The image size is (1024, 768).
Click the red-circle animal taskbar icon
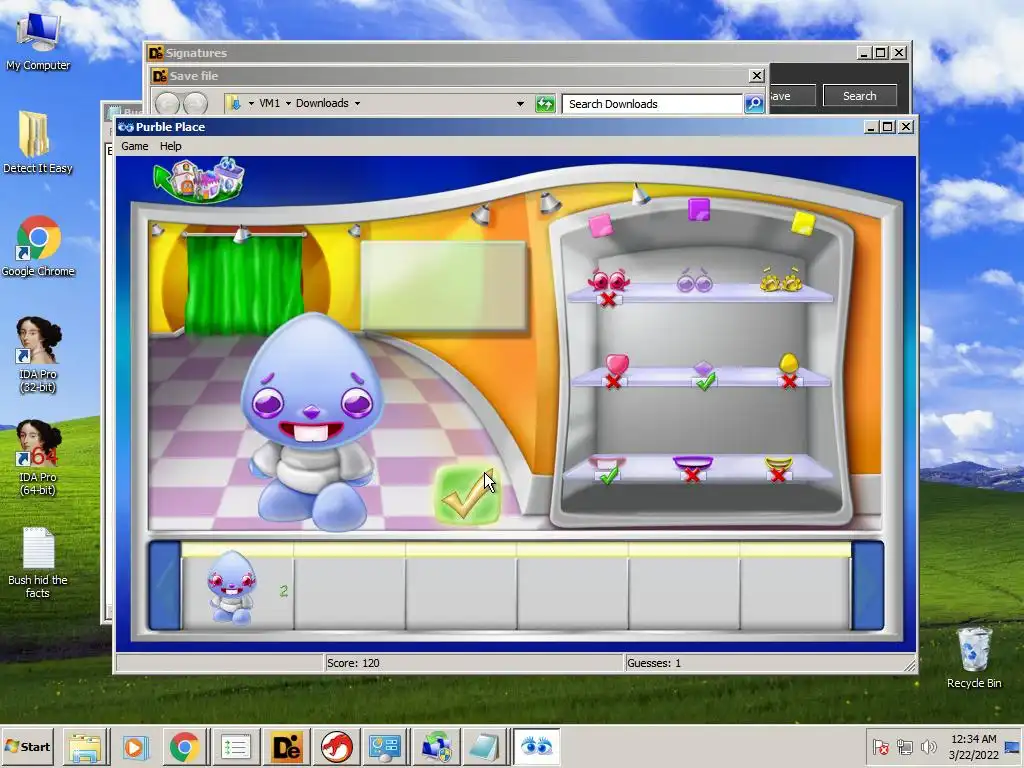(336, 746)
